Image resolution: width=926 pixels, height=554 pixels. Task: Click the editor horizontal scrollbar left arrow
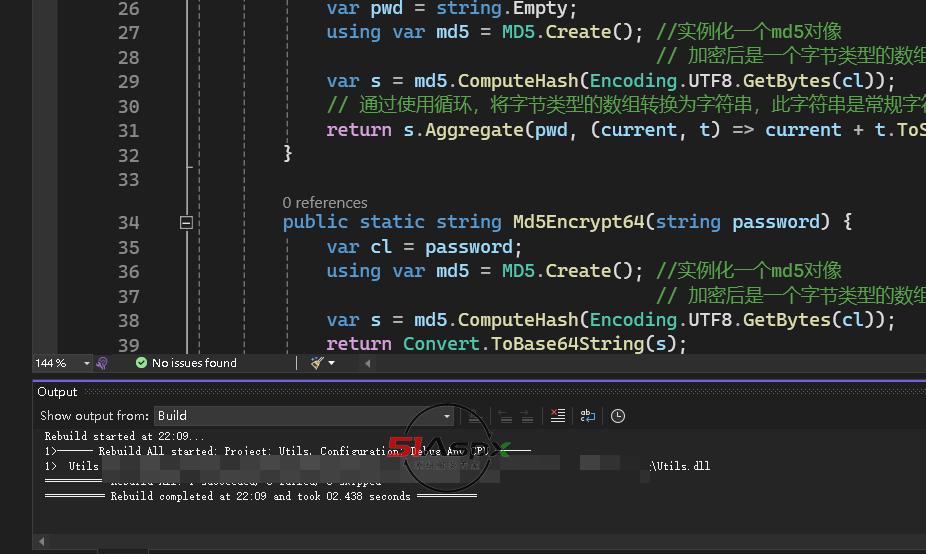[367, 363]
